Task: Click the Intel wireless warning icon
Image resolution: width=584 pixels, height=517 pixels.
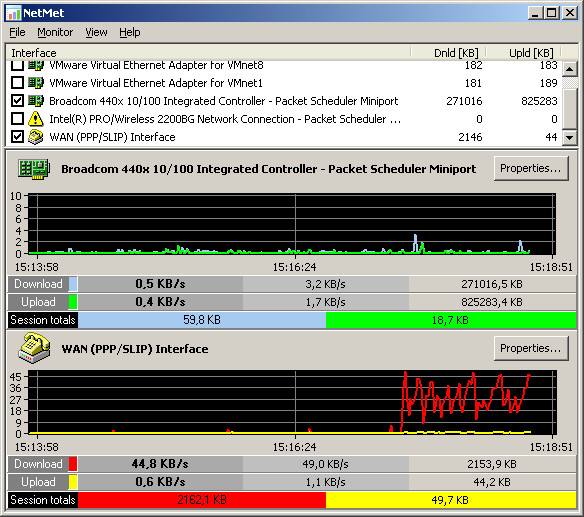Action: coord(36,119)
